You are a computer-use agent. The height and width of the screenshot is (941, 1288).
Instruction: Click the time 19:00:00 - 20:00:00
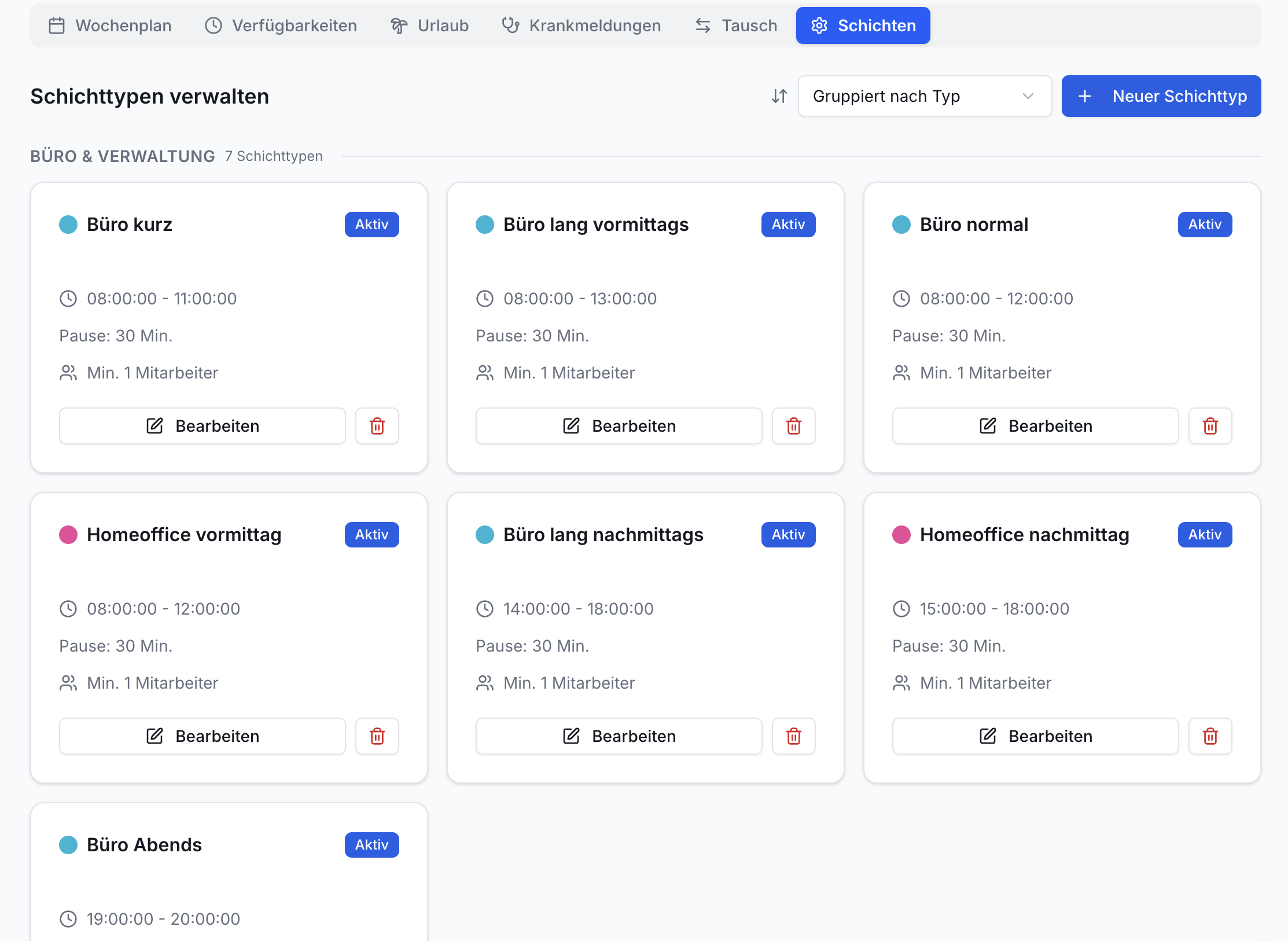163,919
